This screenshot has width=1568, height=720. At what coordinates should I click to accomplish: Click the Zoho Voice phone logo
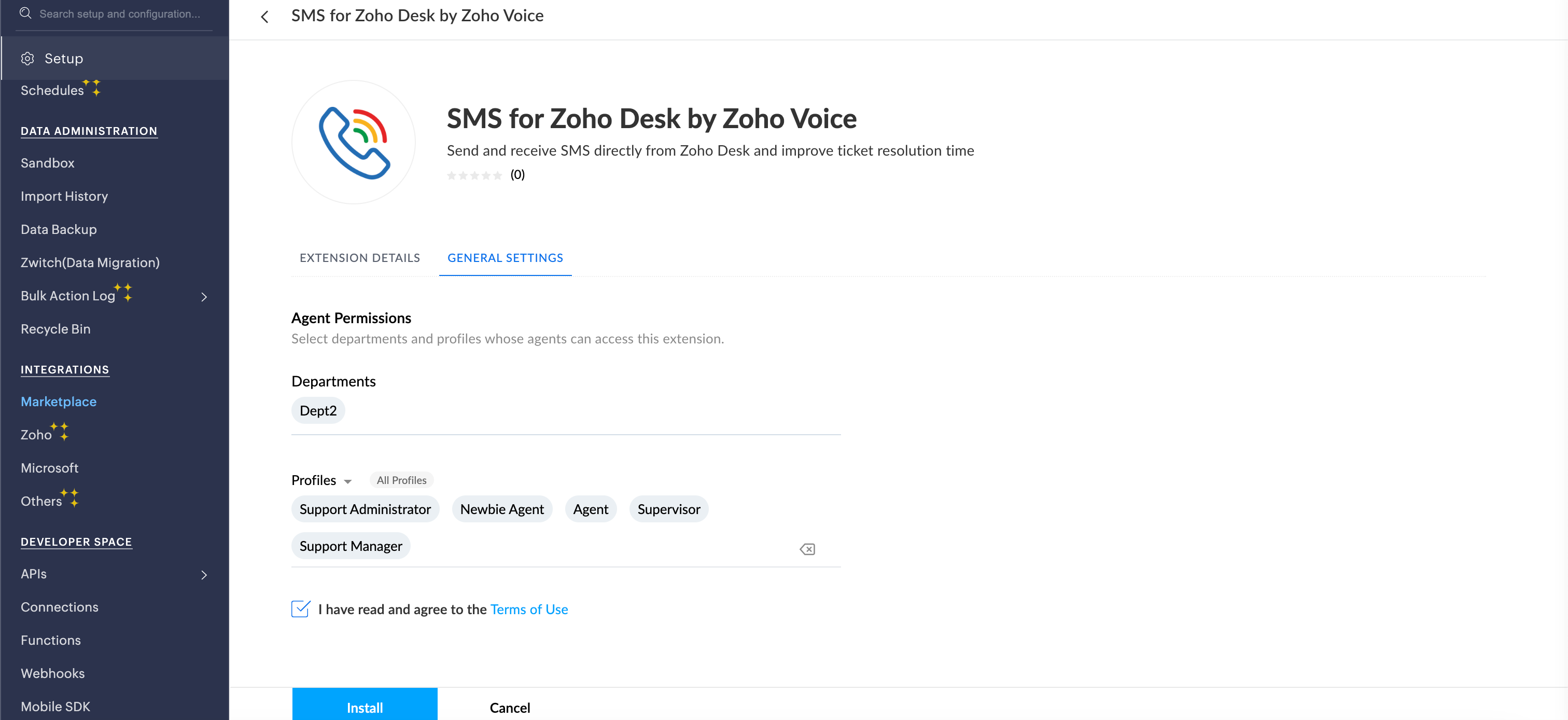[354, 142]
